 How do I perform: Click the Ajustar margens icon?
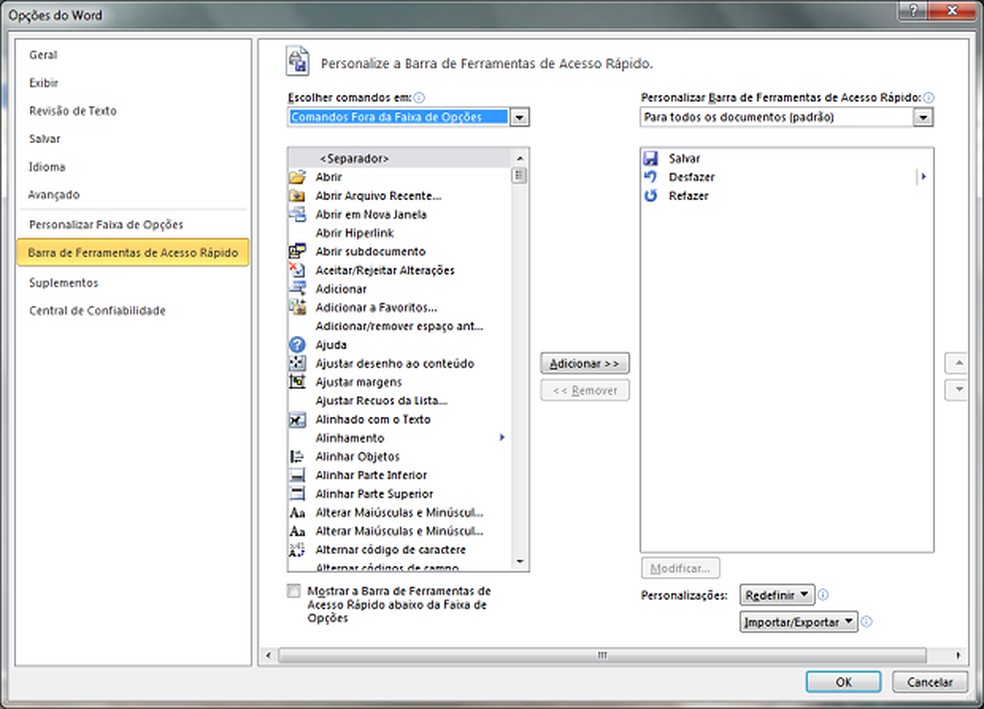[x=297, y=382]
